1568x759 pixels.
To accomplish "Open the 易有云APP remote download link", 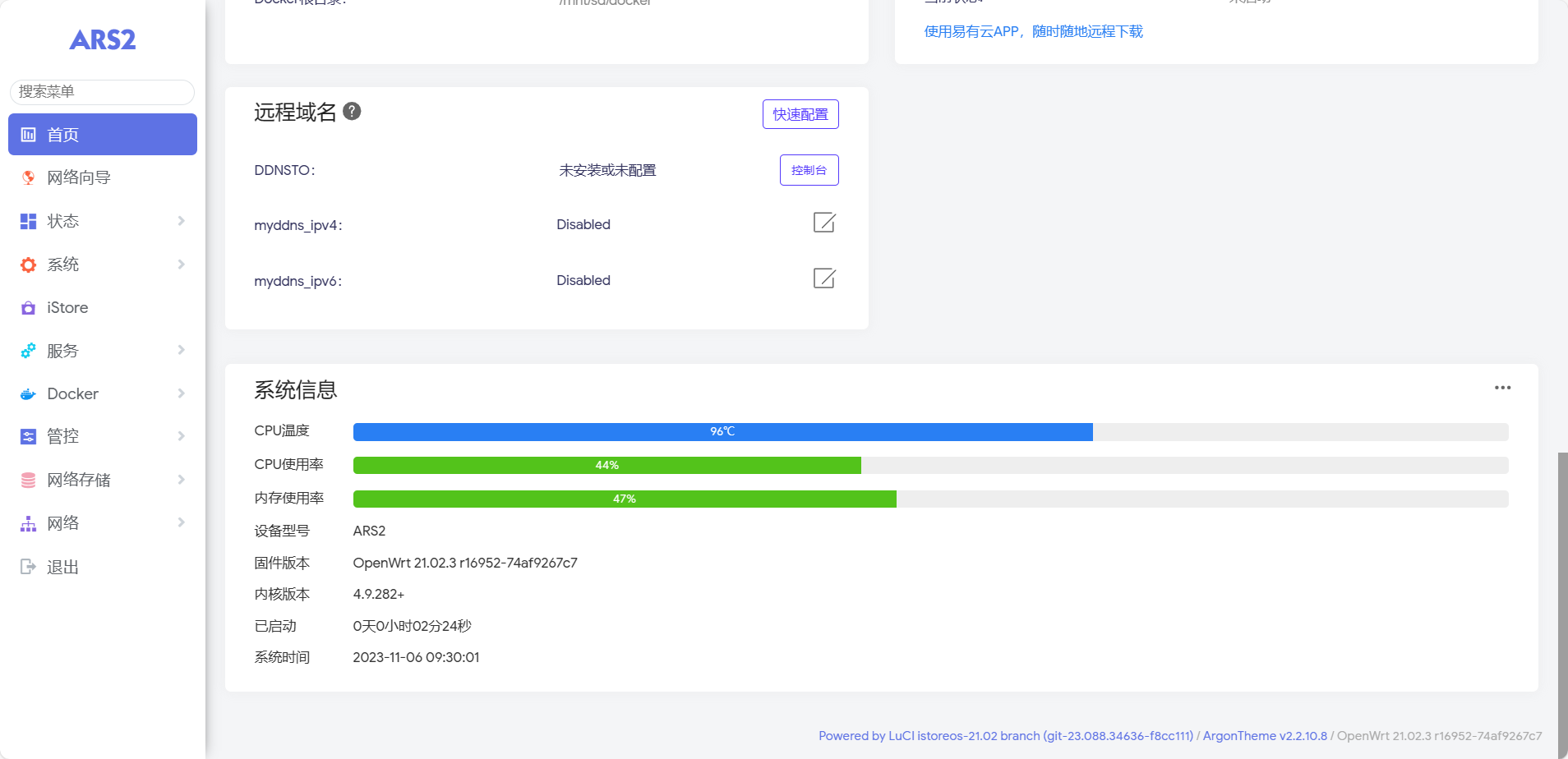I will tap(1033, 31).
